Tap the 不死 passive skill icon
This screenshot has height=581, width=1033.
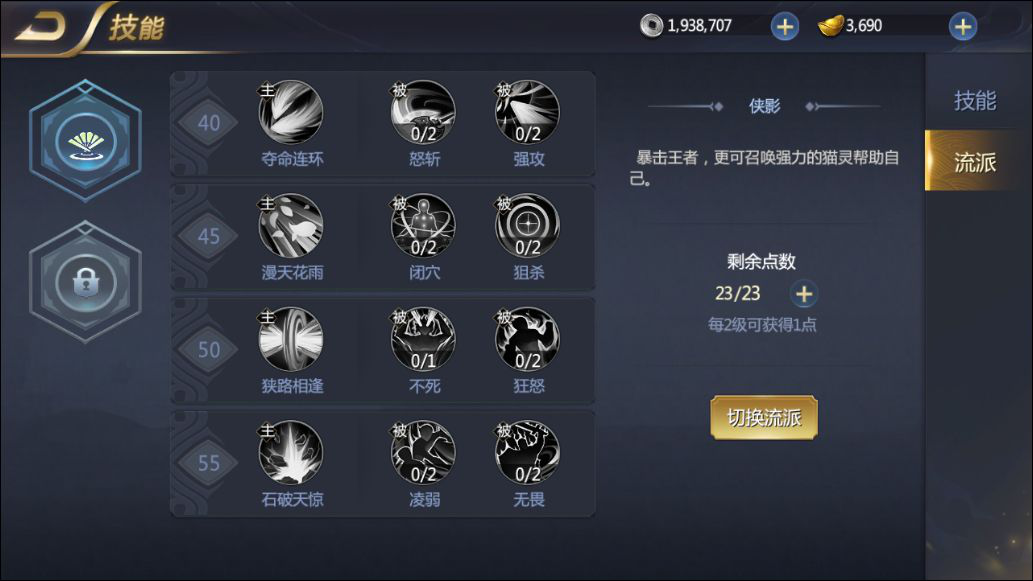coord(423,339)
